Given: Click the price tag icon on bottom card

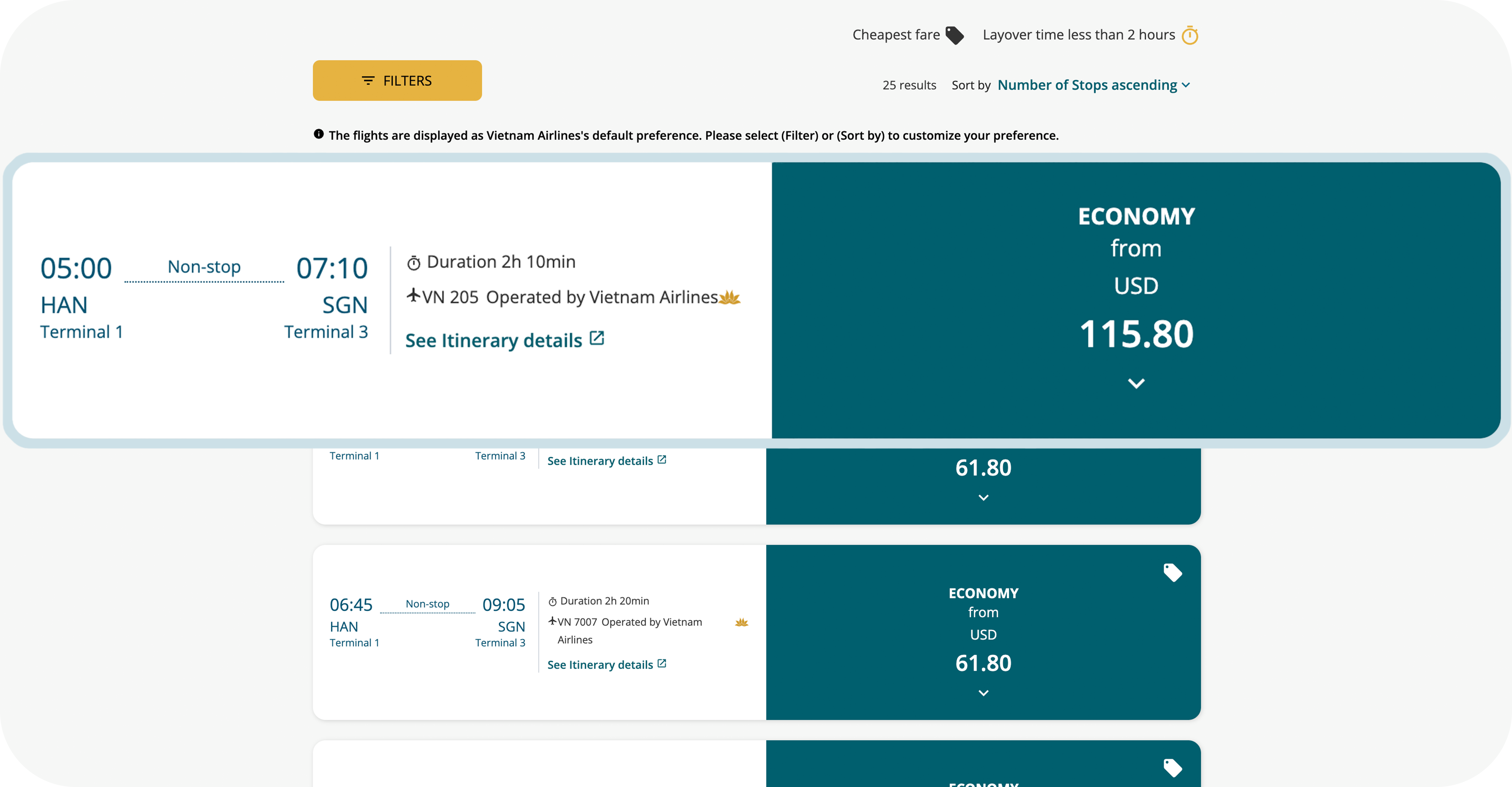Looking at the screenshot, I should coord(1172,767).
